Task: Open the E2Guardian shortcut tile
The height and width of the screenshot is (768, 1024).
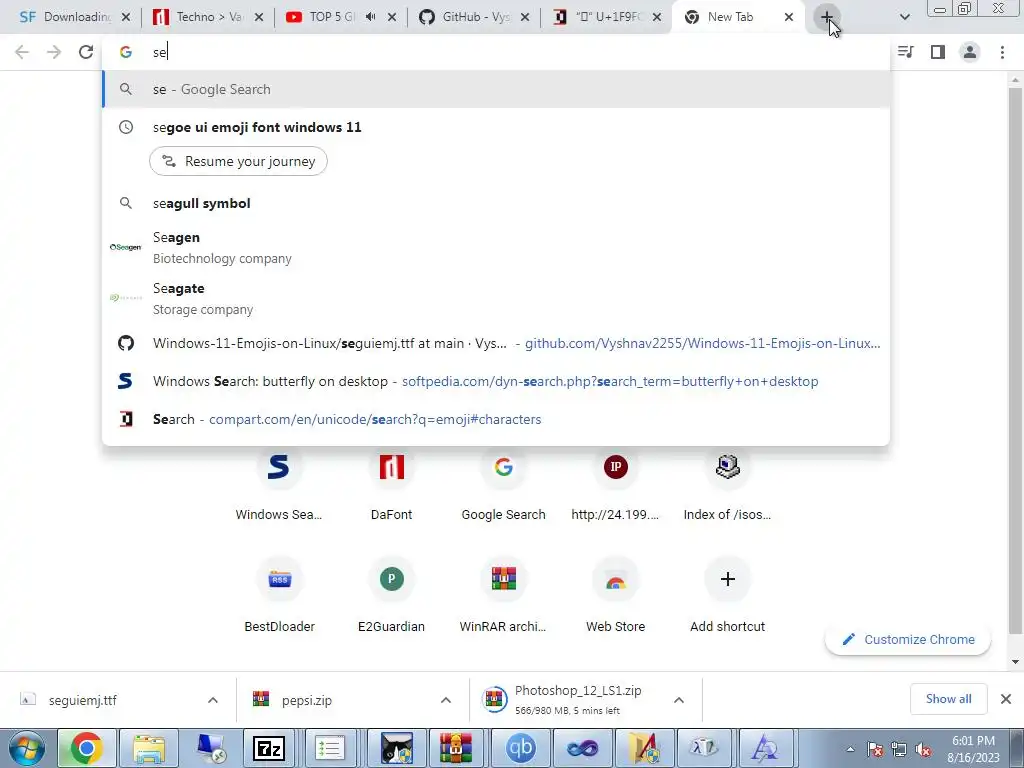Action: pyautogui.click(x=391, y=596)
